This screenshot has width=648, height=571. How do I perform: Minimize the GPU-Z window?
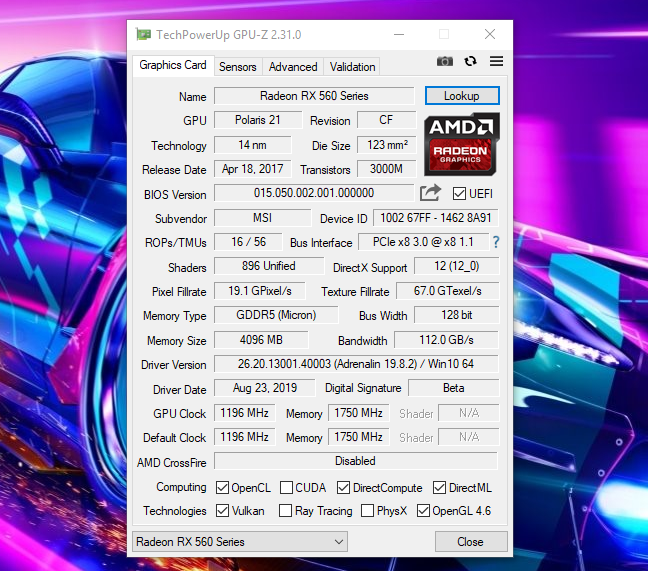coord(399,34)
